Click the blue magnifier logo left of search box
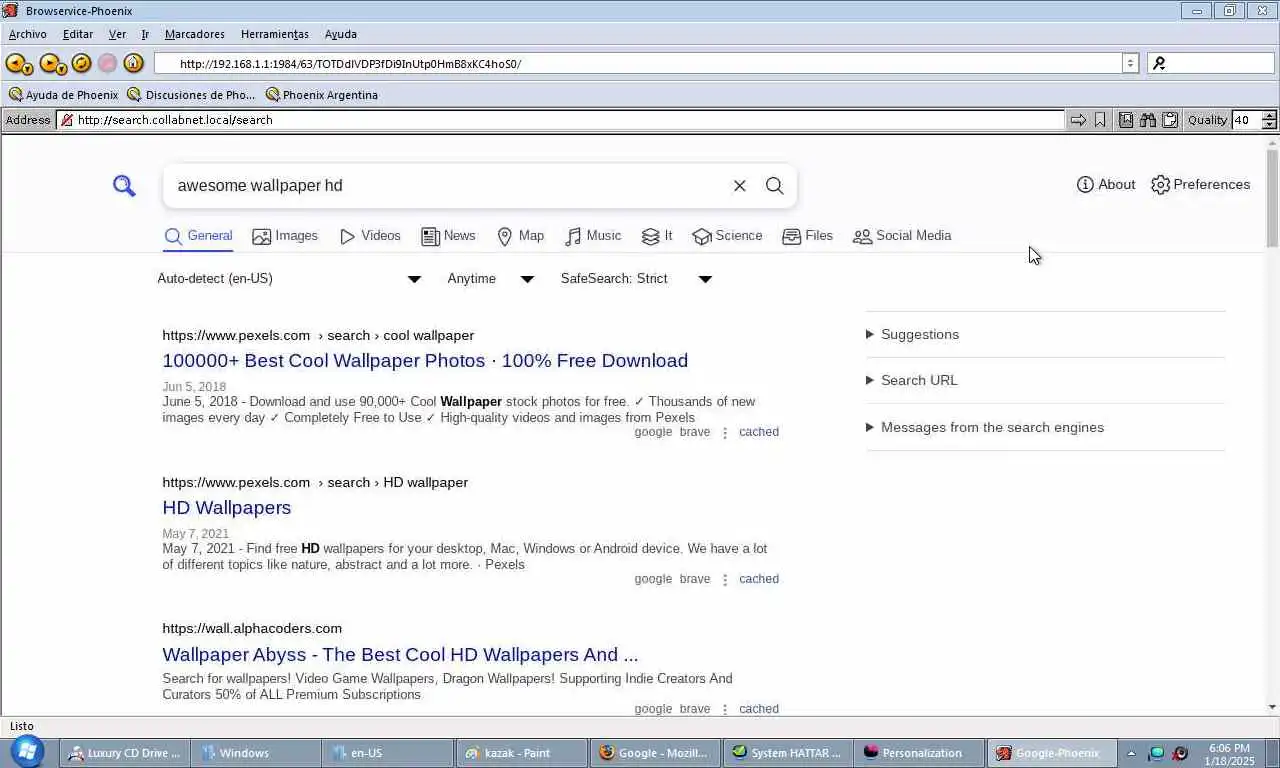 [124, 186]
